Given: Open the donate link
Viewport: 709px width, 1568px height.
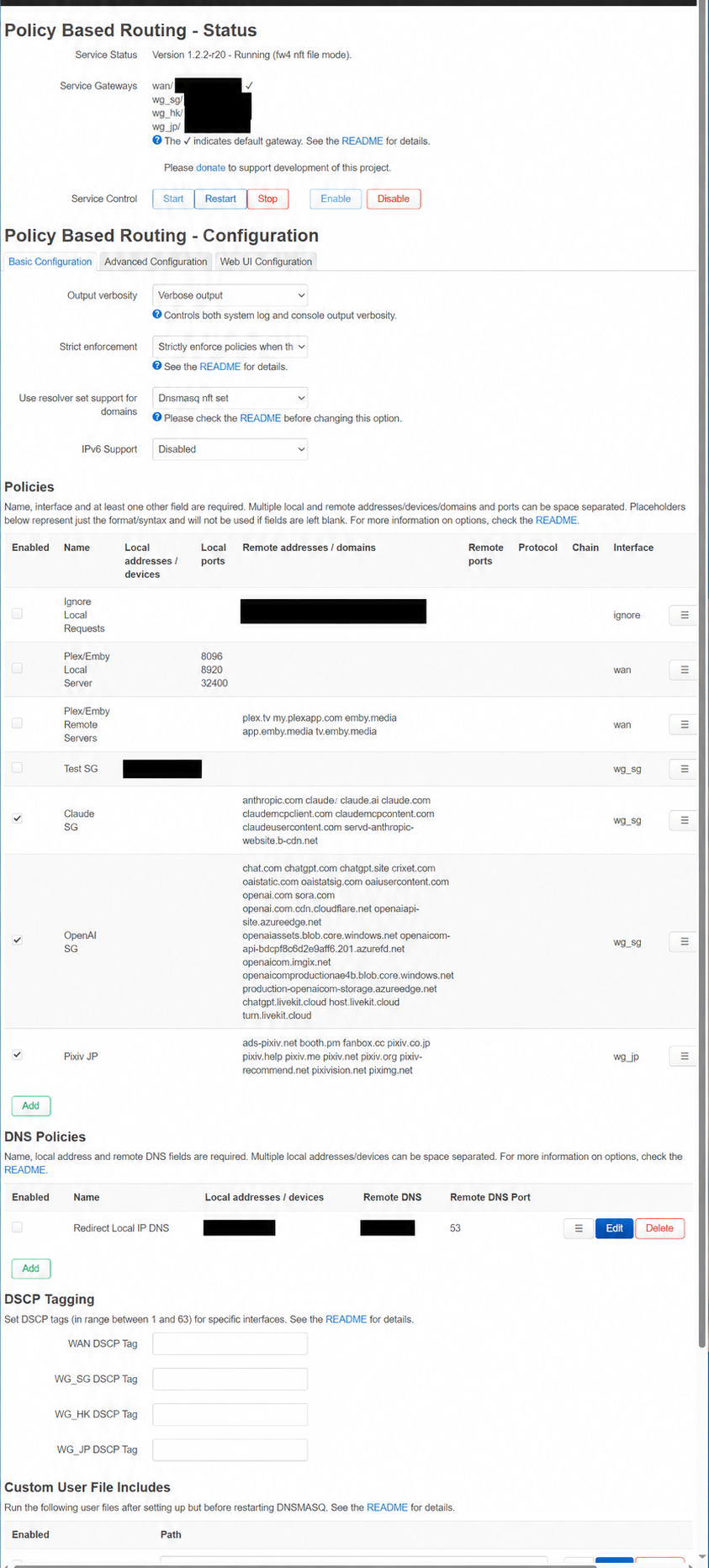Looking at the screenshot, I should tap(210, 167).
